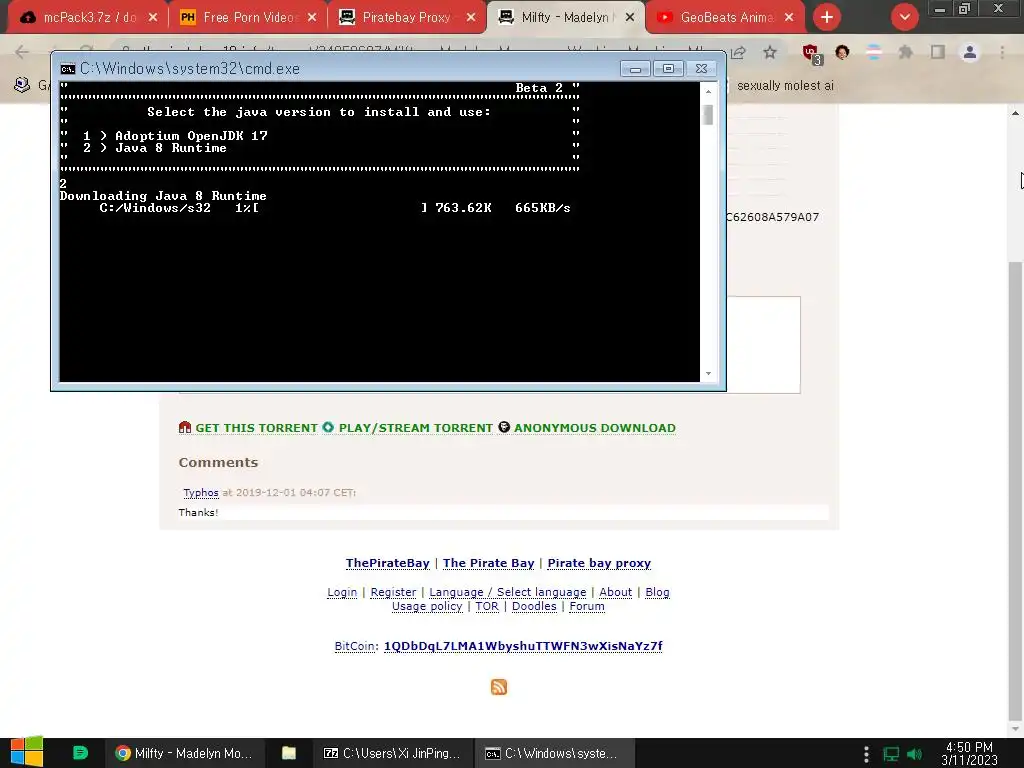Click the BitCoin label link
The width and height of the screenshot is (1024, 768).
(355, 646)
